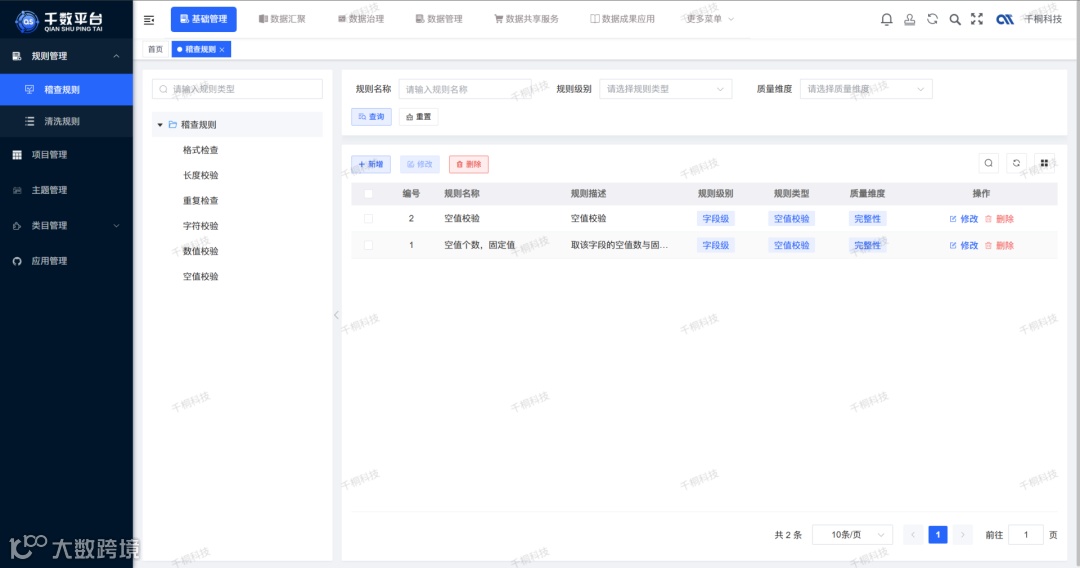
Task: Collapse the 稽查规则 tree node
Action: tap(160, 125)
